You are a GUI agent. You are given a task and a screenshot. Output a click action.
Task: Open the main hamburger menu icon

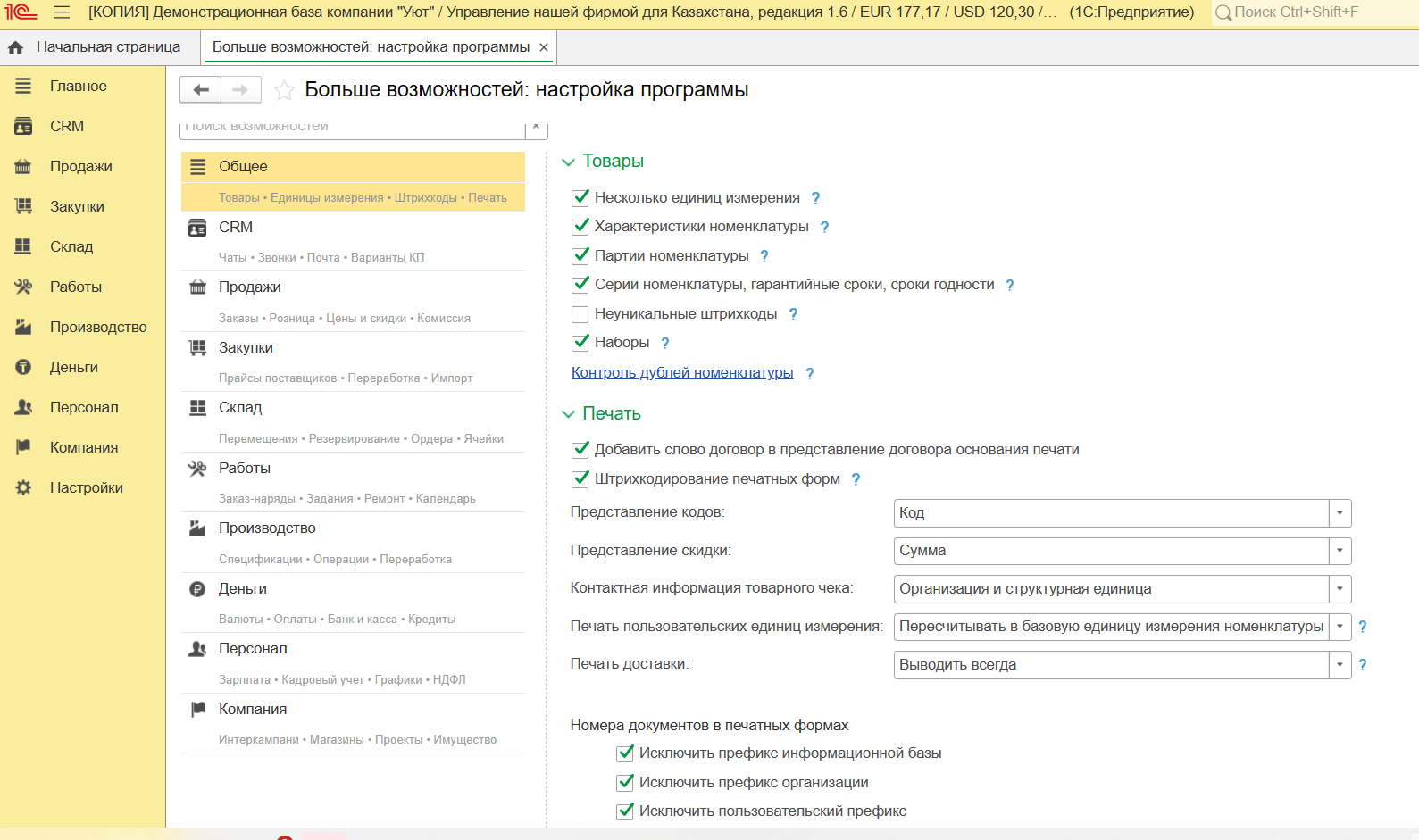coord(62,12)
